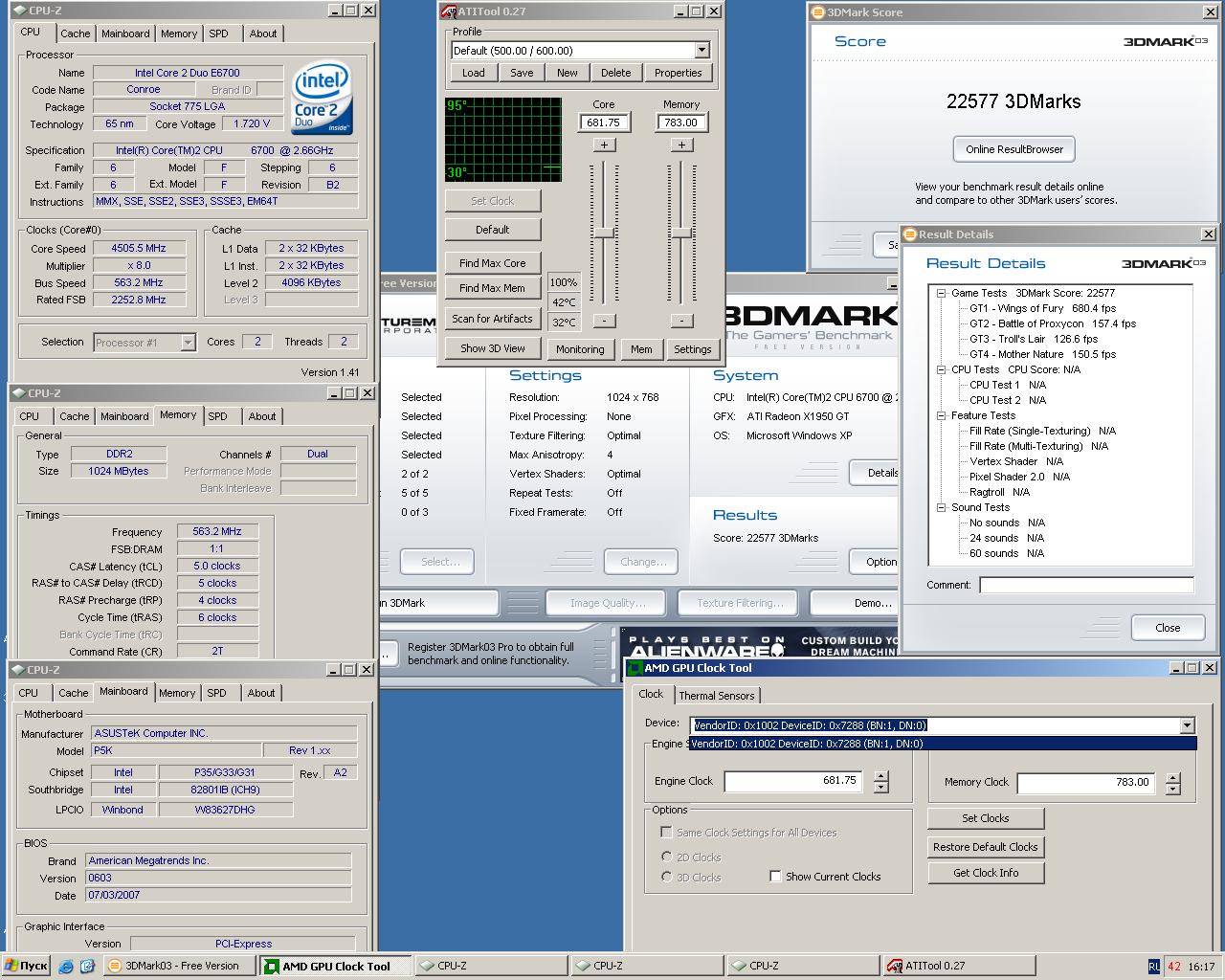Click the Find Max Mem button
Image resolution: width=1225 pixels, height=980 pixels.
pyautogui.click(x=492, y=288)
